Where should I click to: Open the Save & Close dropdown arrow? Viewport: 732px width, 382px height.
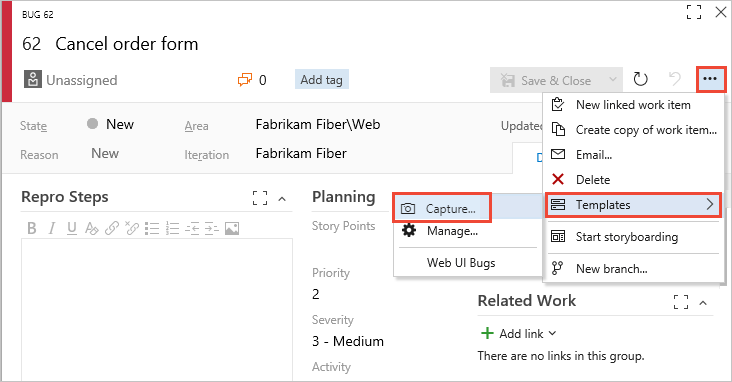coord(612,80)
